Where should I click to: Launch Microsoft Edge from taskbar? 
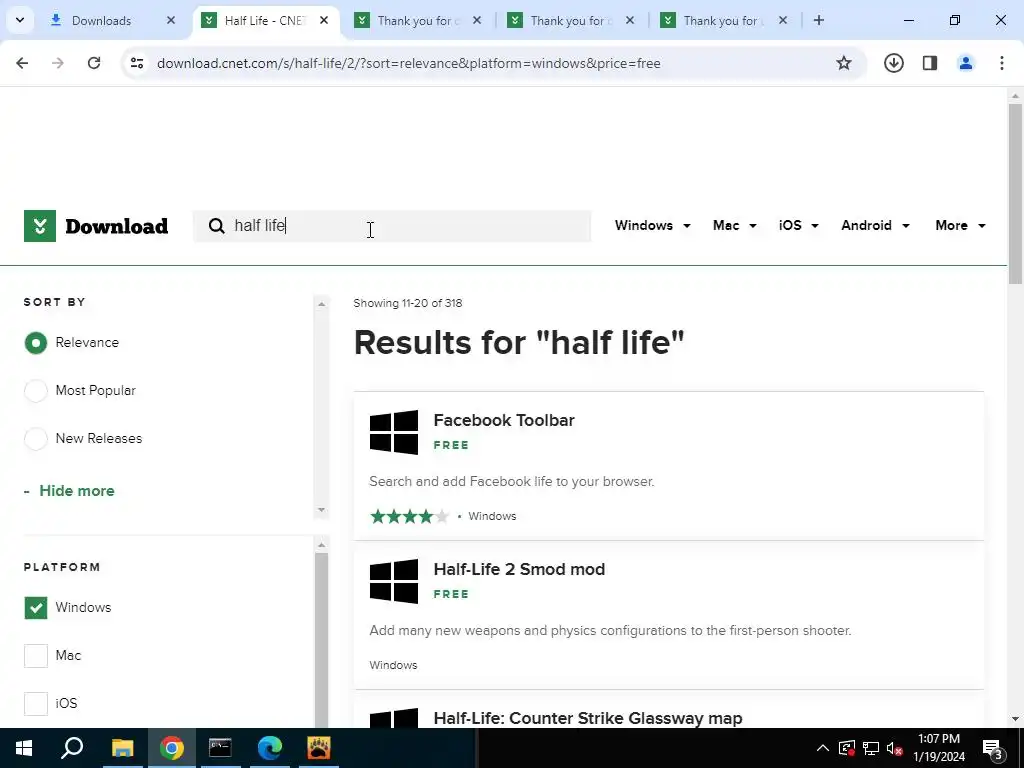pos(269,748)
